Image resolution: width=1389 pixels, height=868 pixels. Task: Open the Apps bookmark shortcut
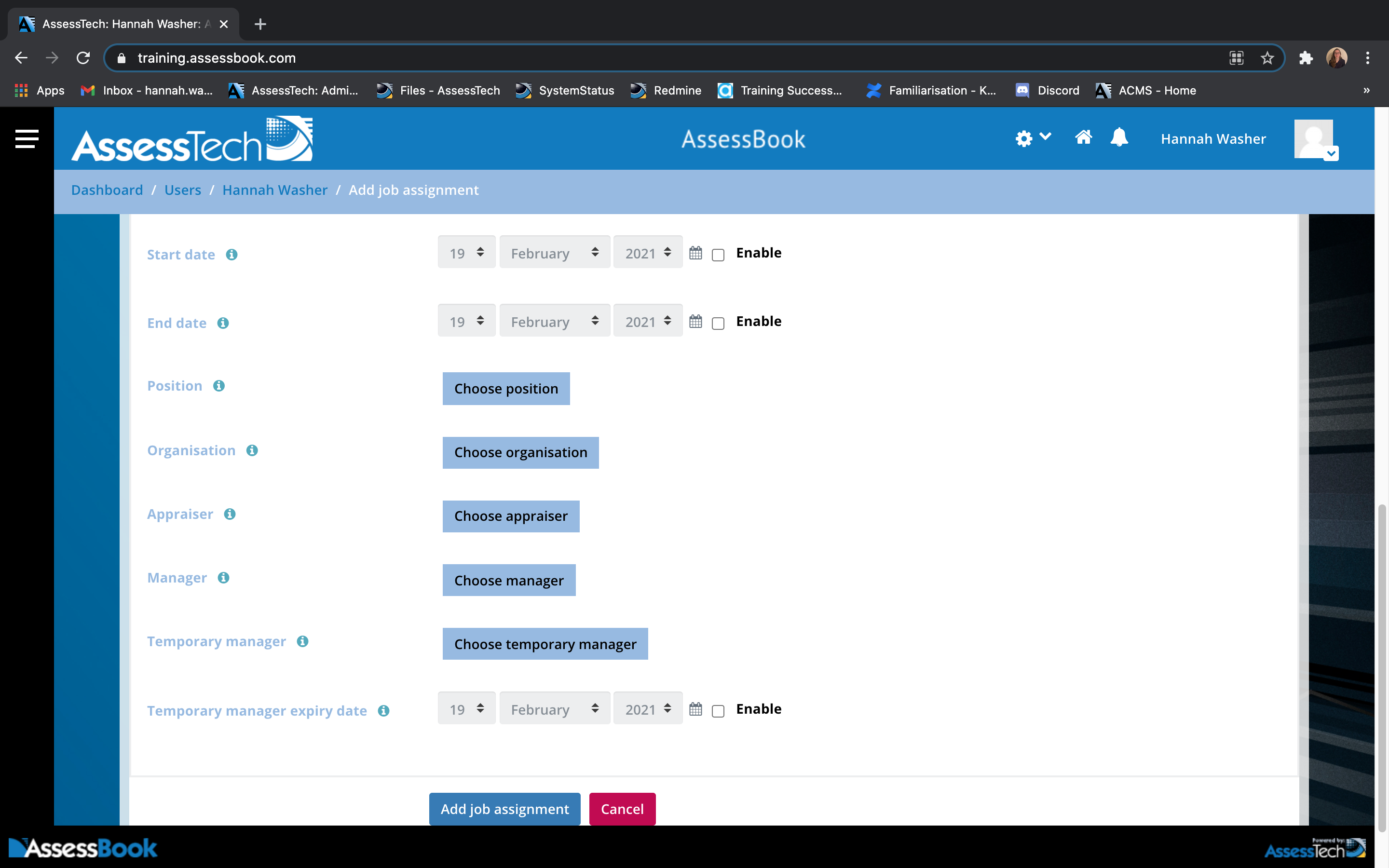pyautogui.click(x=39, y=90)
